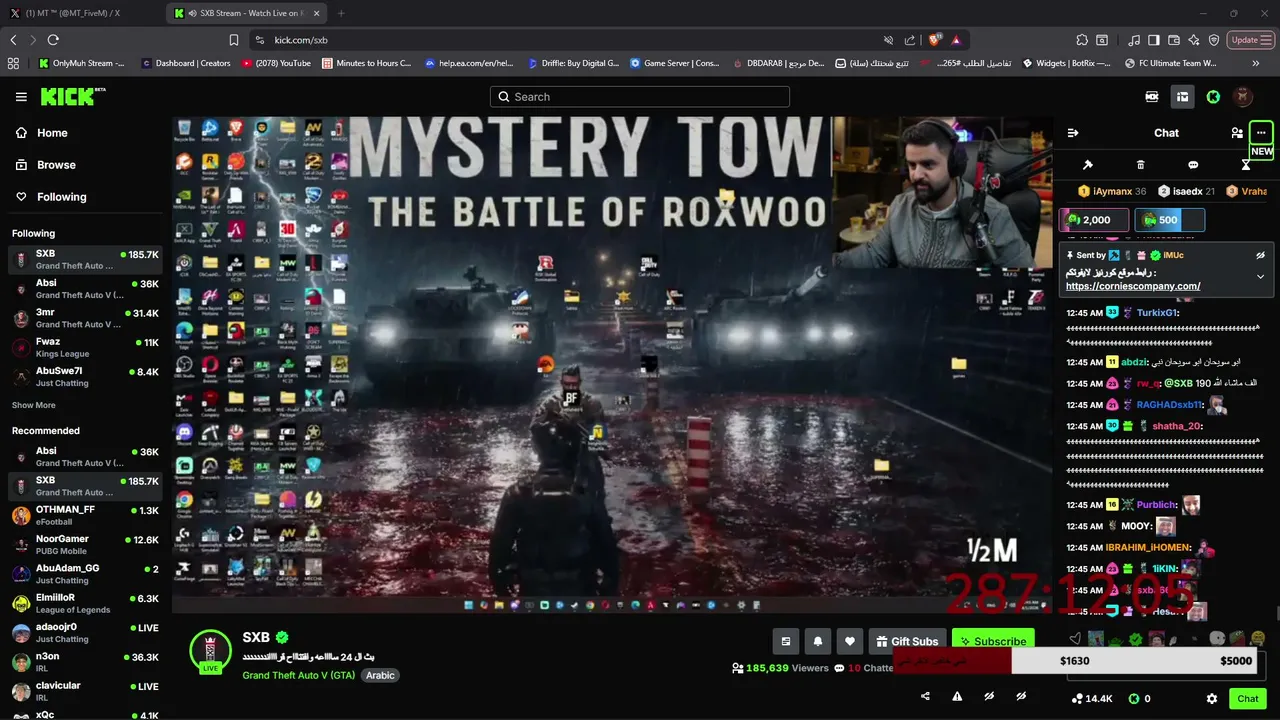Expand the Show More following list
This screenshot has height=720, width=1280.
pos(34,405)
